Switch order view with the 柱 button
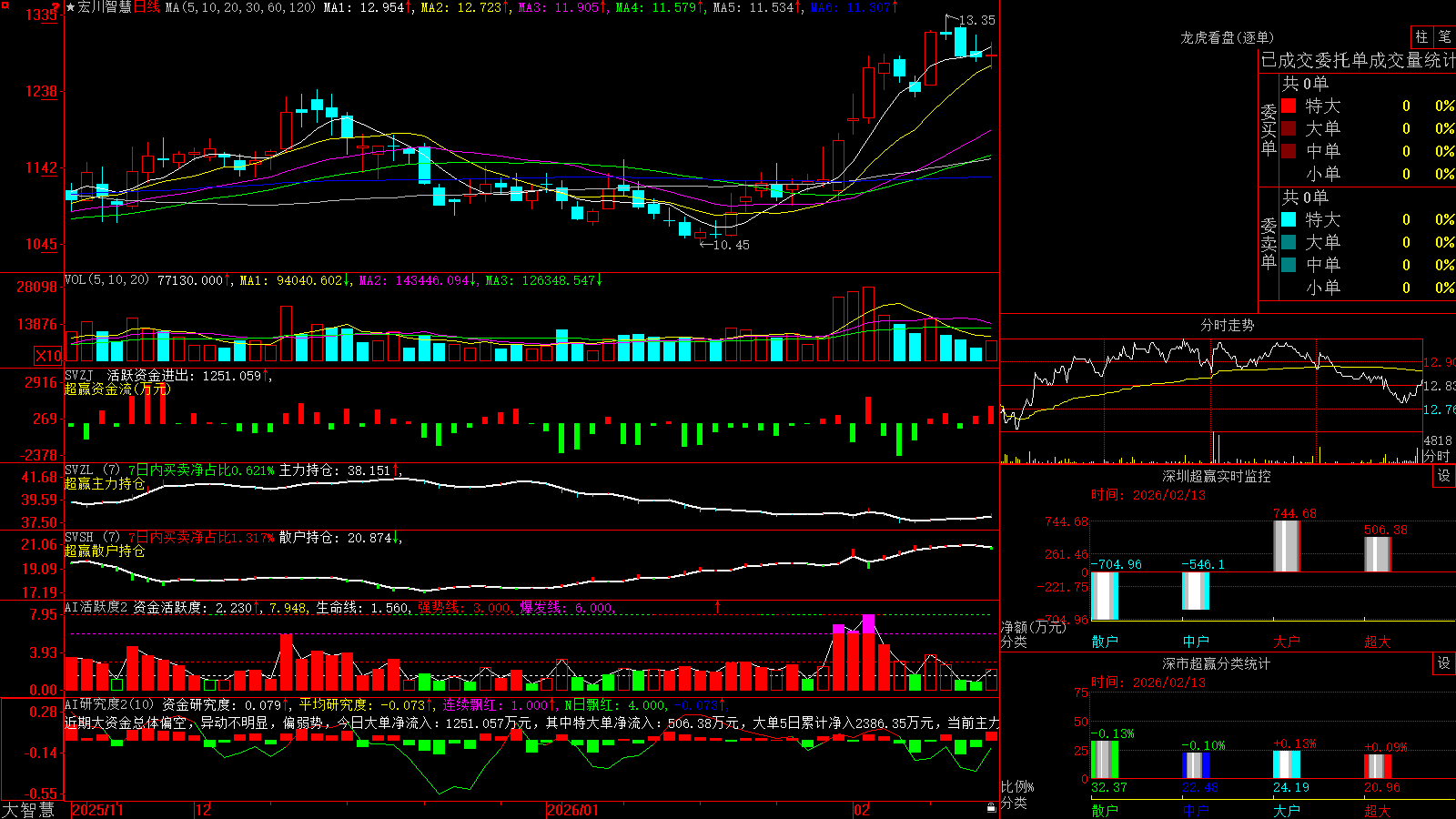The height and width of the screenshot is (819, 1456). click(1421, 36)
